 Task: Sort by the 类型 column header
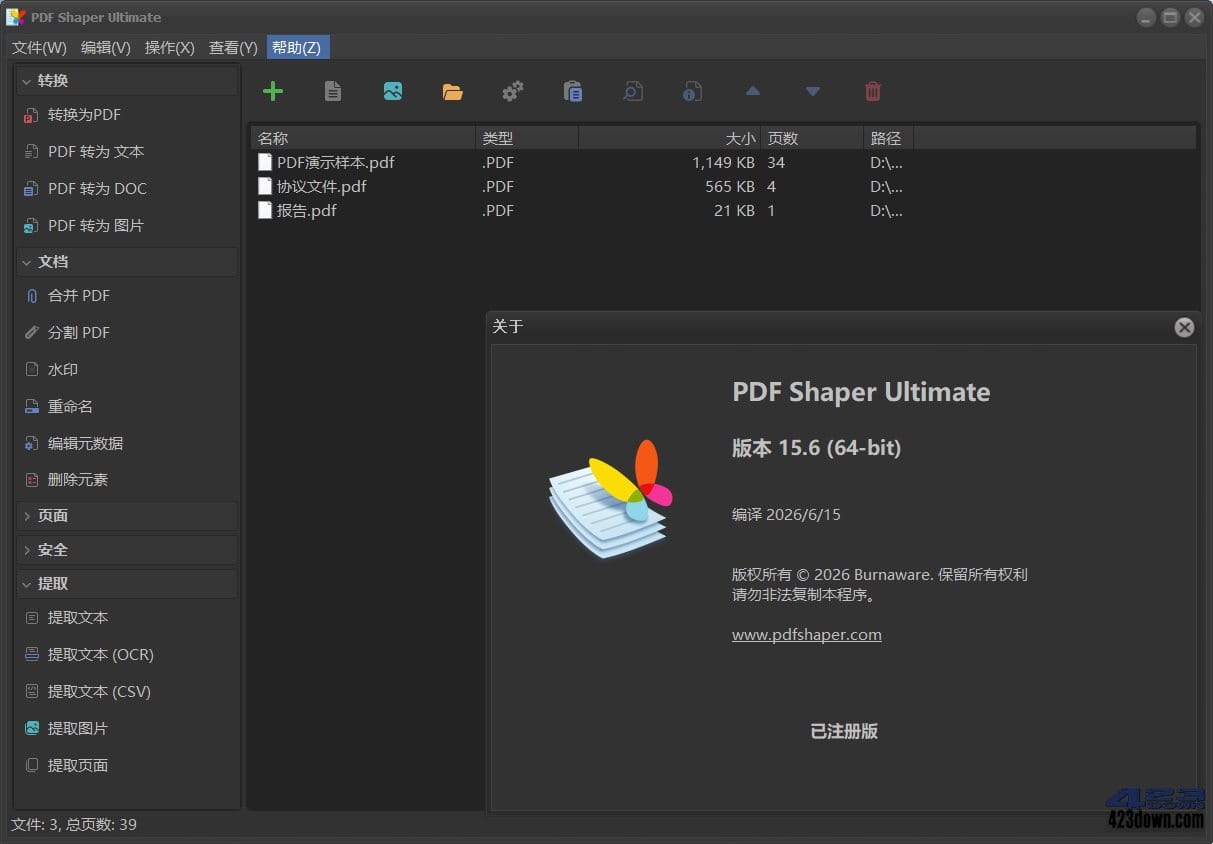point(527,138)
